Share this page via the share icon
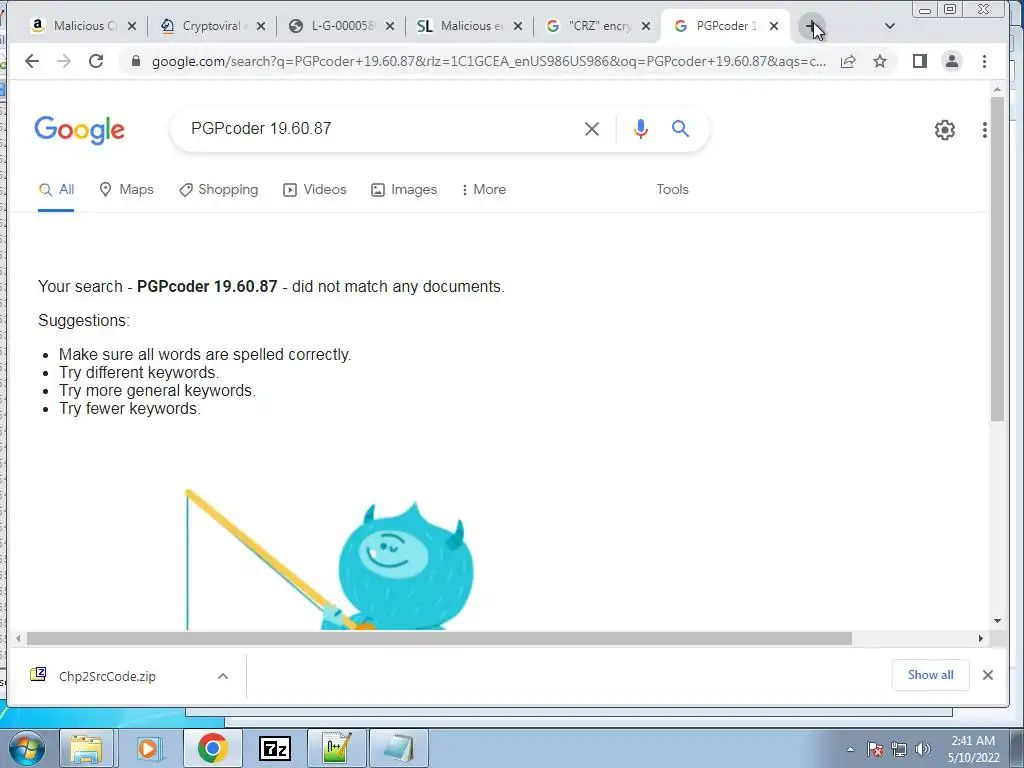Image resolution: width=1024 pixels, height=768 pixels. click(848, 61)
